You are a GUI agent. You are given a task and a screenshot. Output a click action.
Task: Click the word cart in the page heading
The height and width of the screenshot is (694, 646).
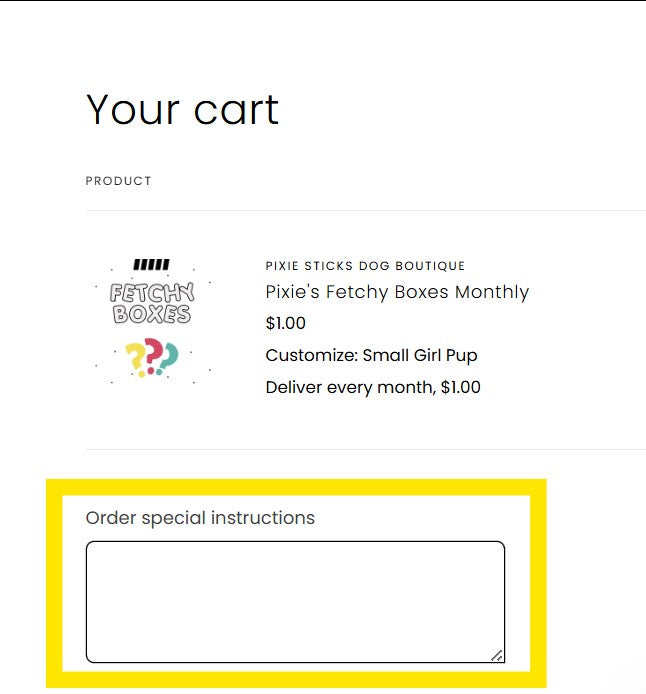point(238,109)
